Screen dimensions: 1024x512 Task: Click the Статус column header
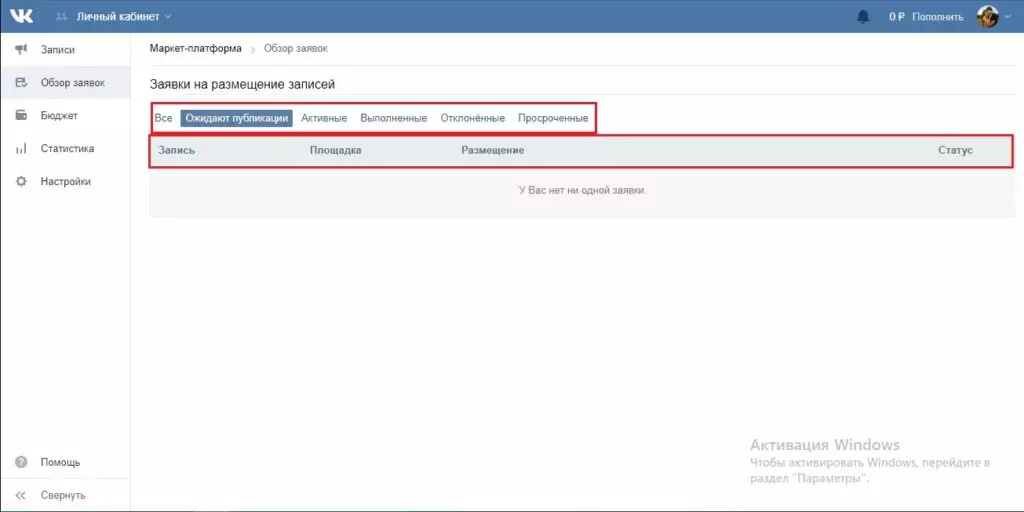point(955,150)
